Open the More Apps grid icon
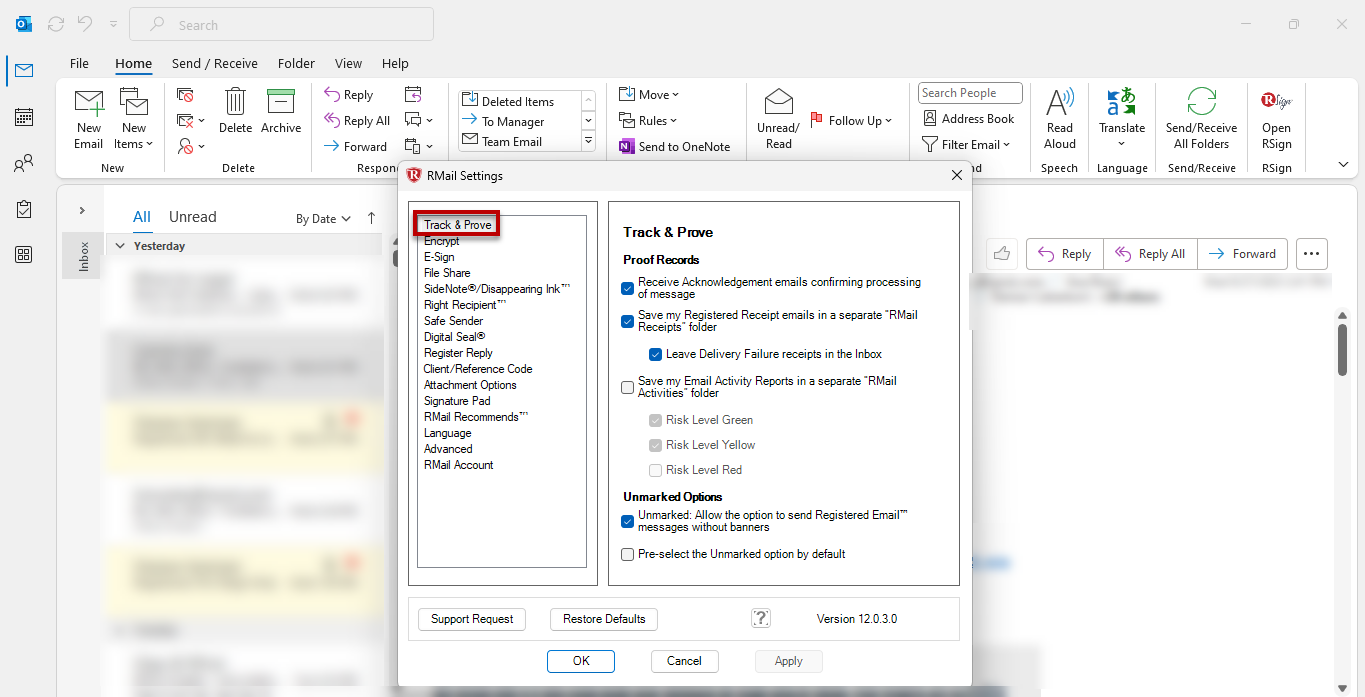 (x=23, y=255)
